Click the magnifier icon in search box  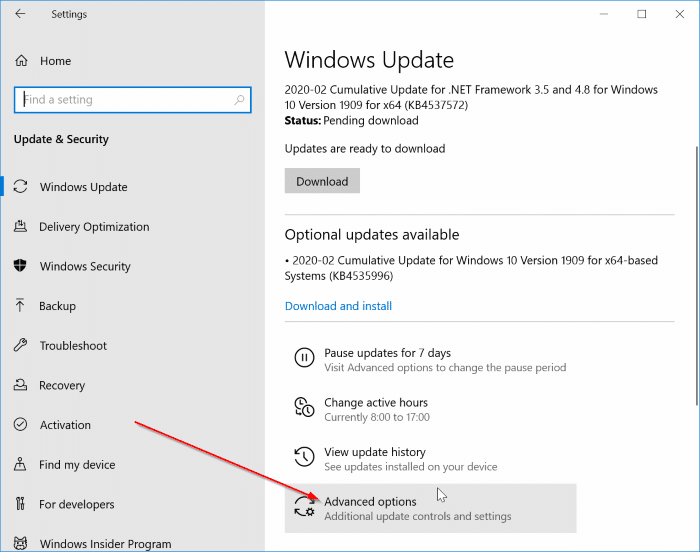click(239, 100)
